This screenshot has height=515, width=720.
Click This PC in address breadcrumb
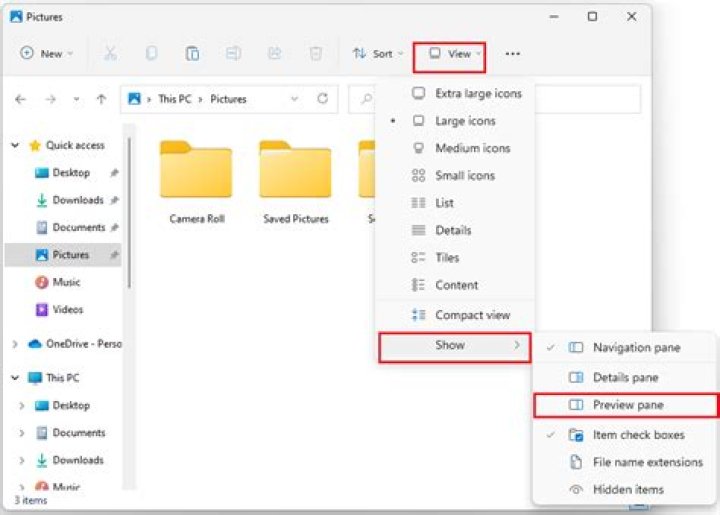click(x=174, y=99)
